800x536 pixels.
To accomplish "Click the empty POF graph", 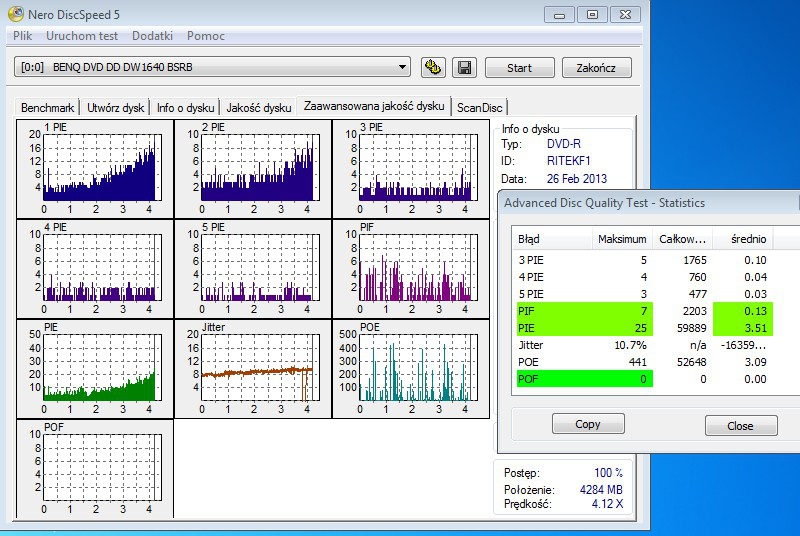I will point(95,469).
